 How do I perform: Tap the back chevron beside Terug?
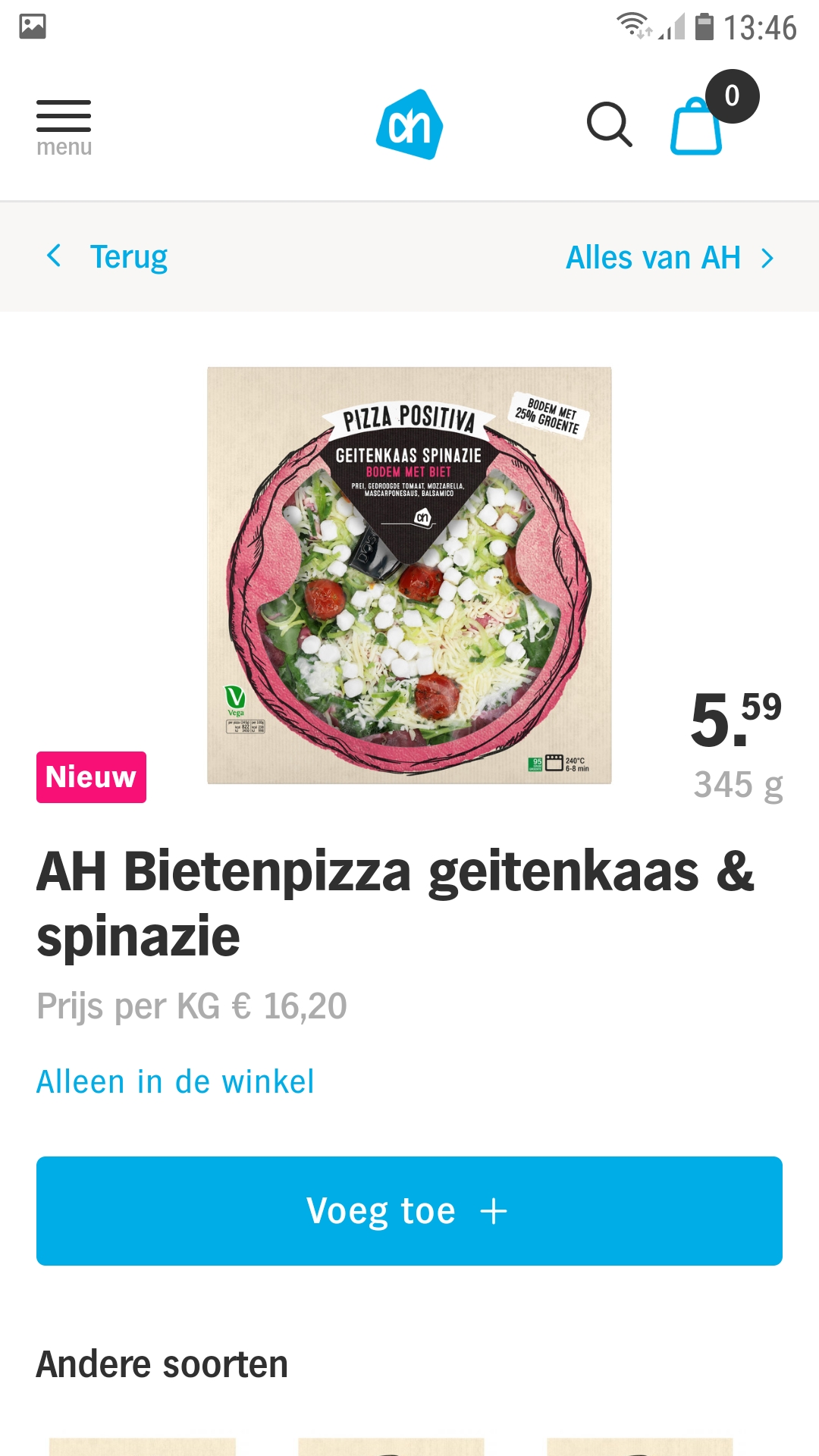coord(54,256)
